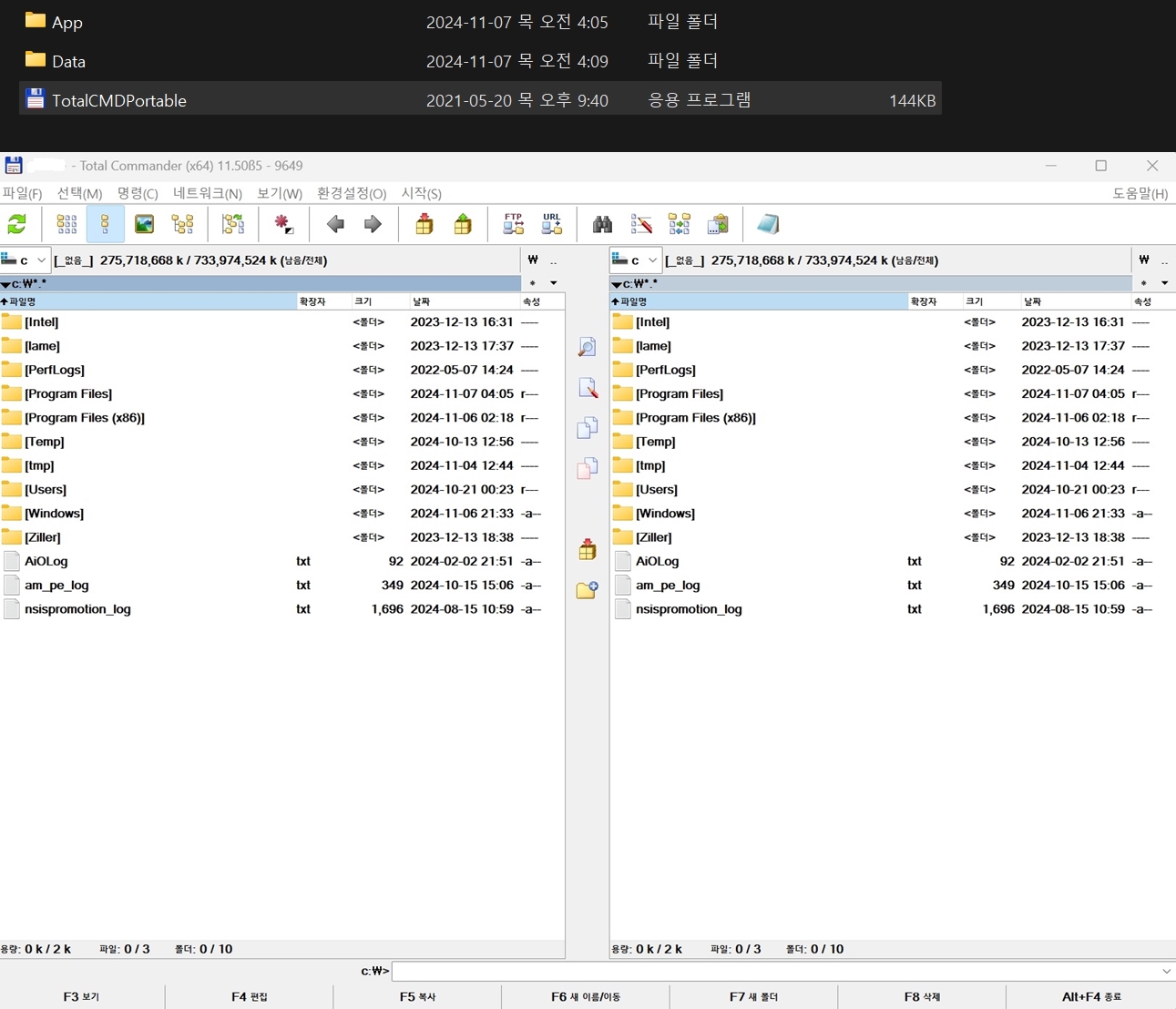Open file search binoculars icon
The image size is (1176, 1009).
(602, 224)
